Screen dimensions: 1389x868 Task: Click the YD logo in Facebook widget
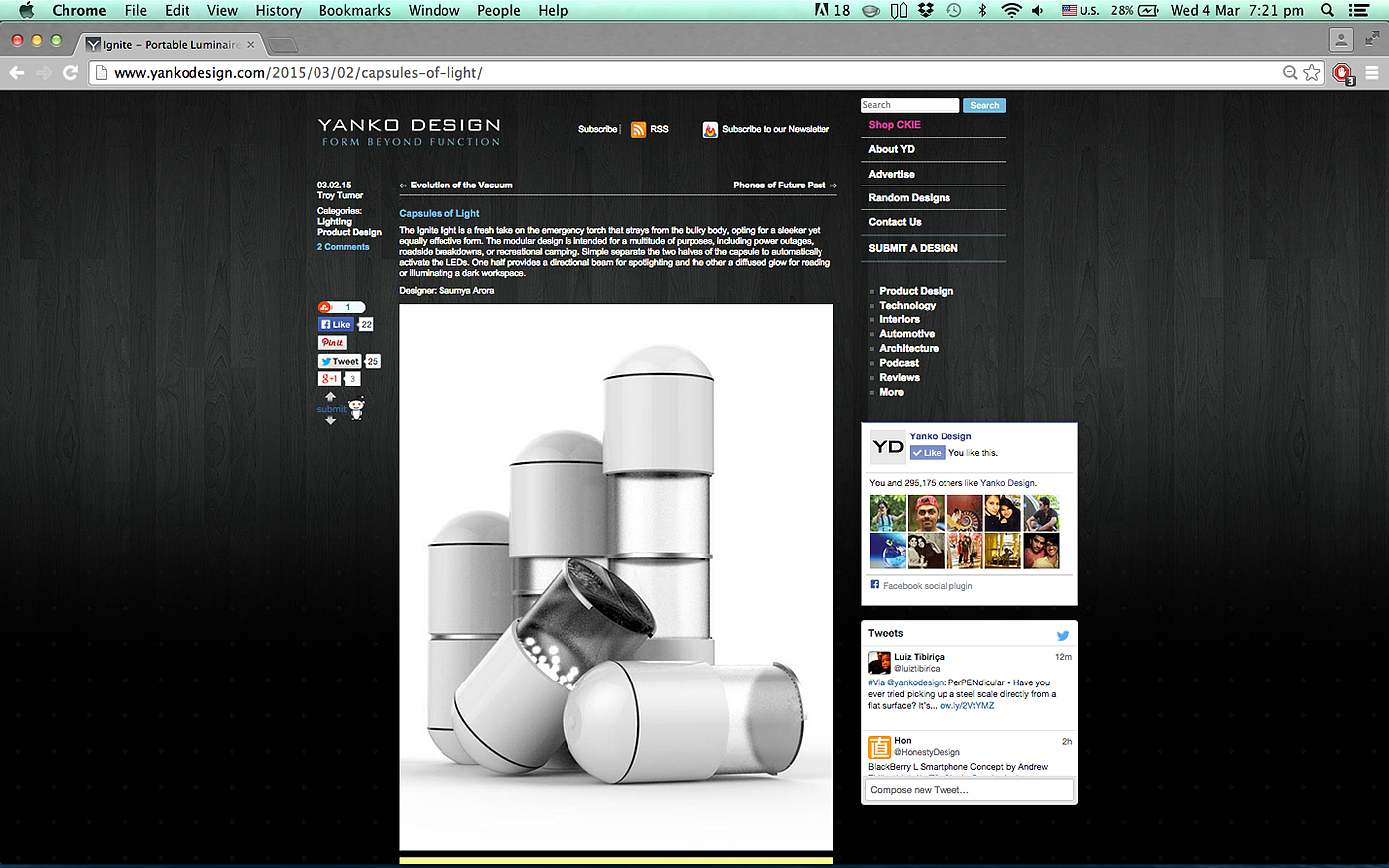[x=887, y=447]
